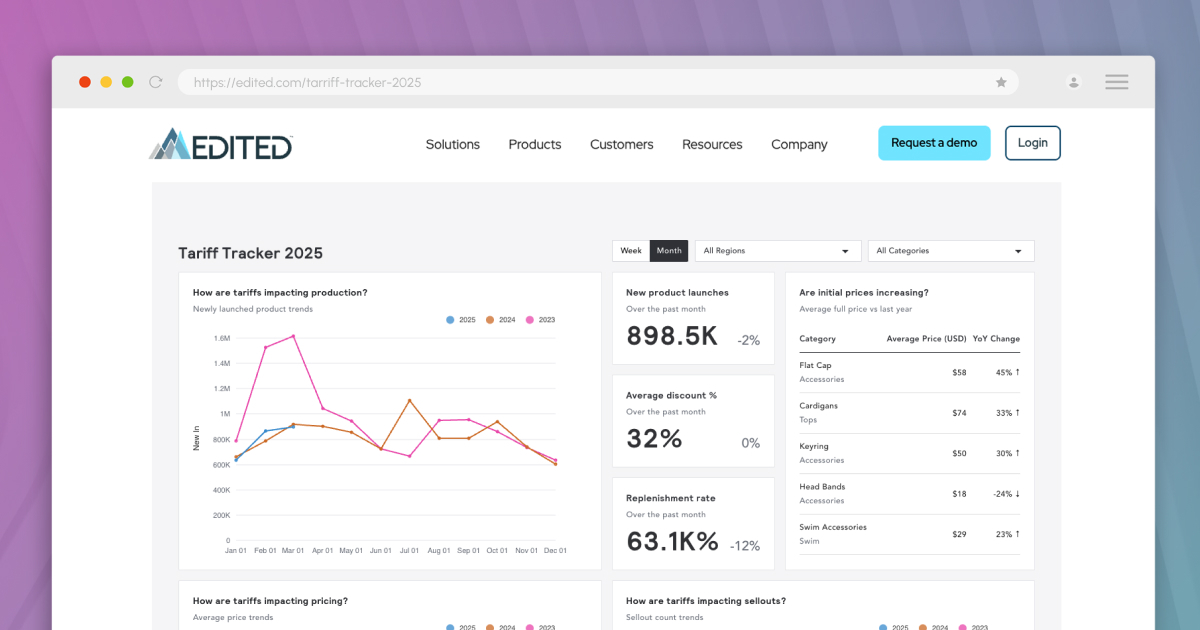Click the "Are initial prices increasing?" title
Image resolution: width=1200 pixels, height=630 pixels.
click(864, 293)
